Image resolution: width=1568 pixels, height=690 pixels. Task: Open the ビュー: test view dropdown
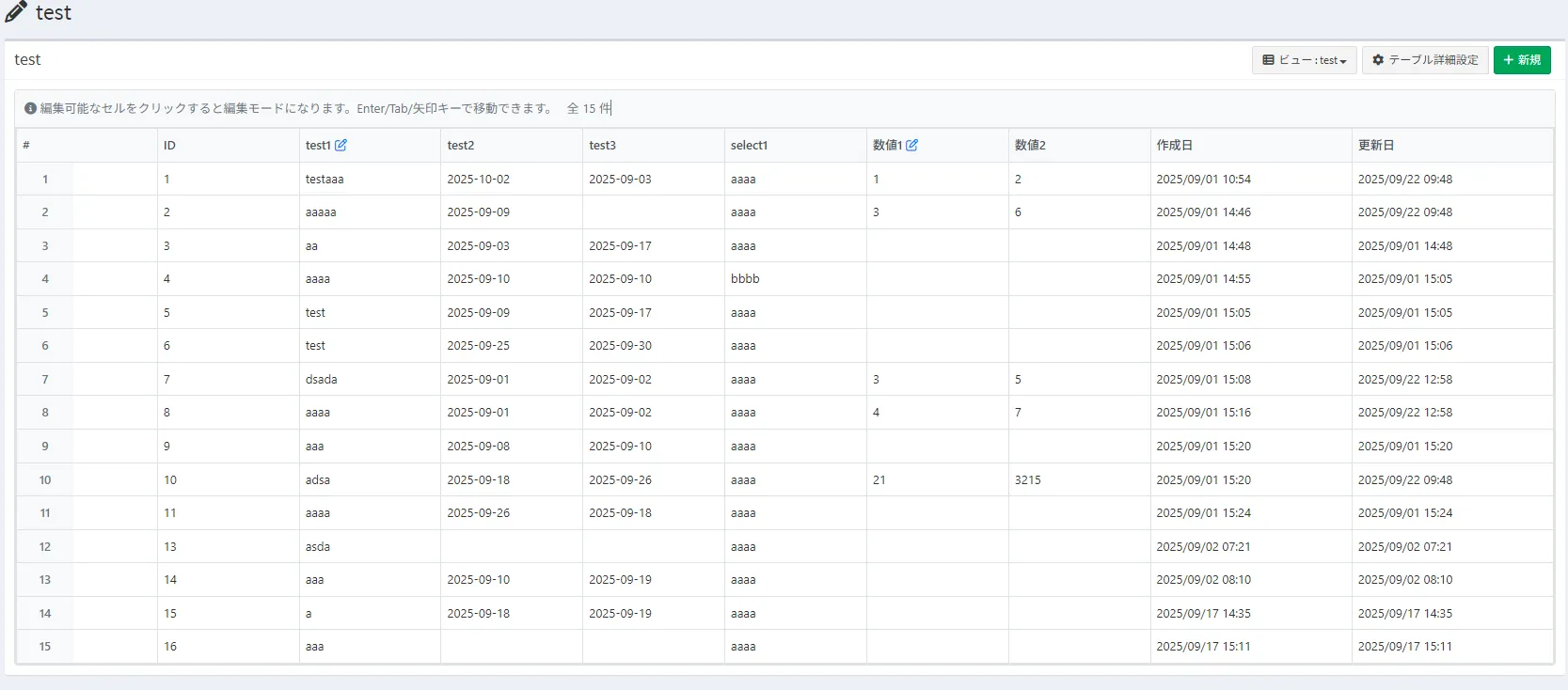coord(1304,60)
